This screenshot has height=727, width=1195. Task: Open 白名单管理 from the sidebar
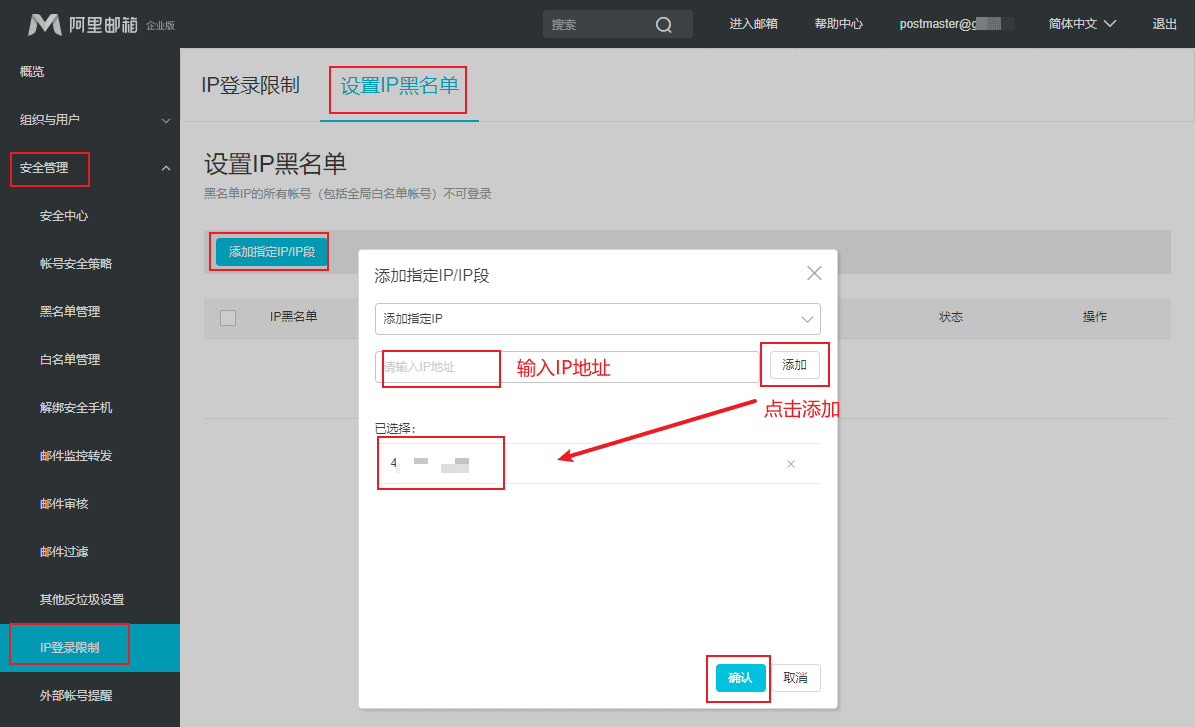pos(70,359)
